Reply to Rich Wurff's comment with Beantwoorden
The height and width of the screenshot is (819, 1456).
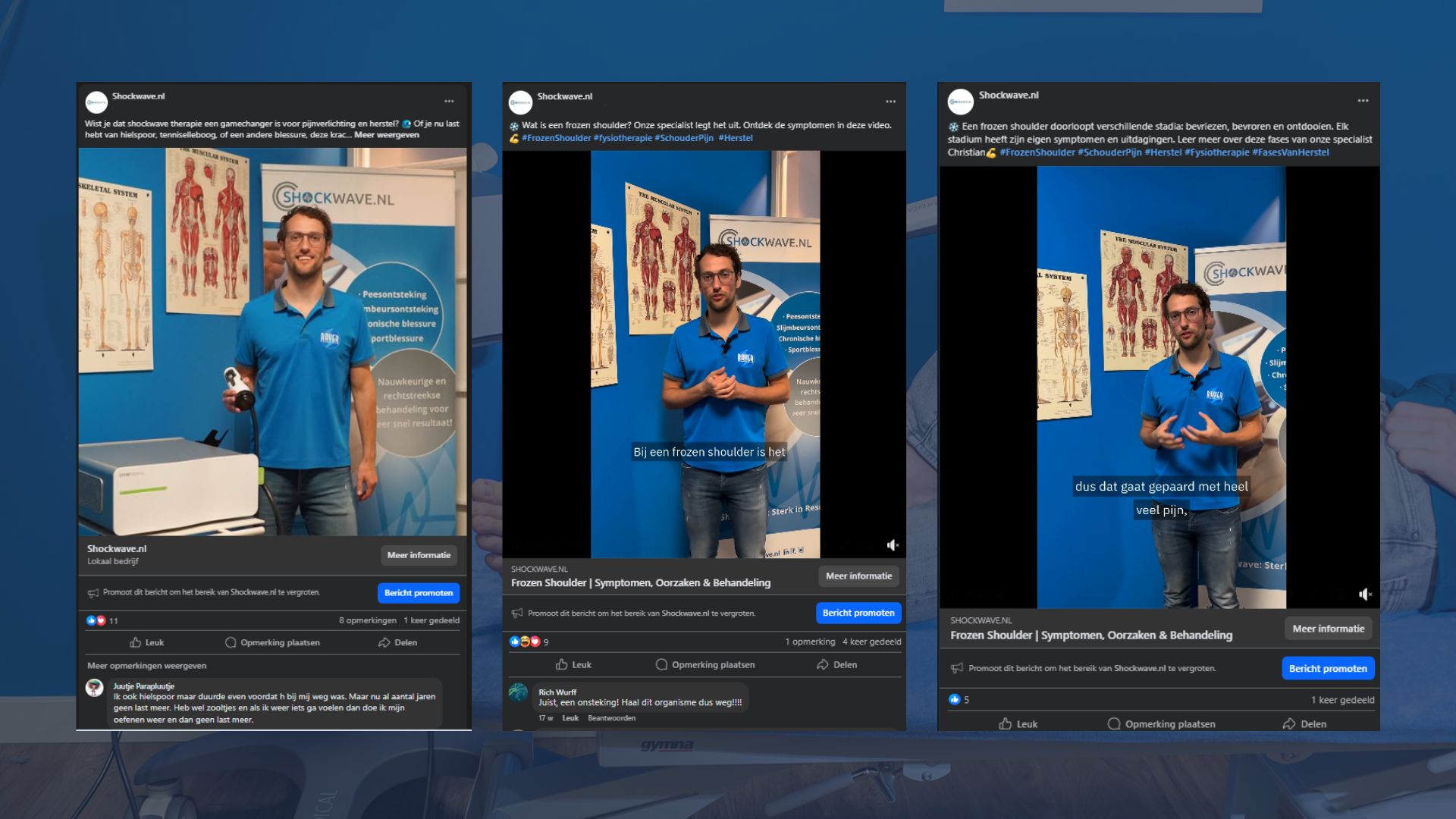tap(611, 718)
